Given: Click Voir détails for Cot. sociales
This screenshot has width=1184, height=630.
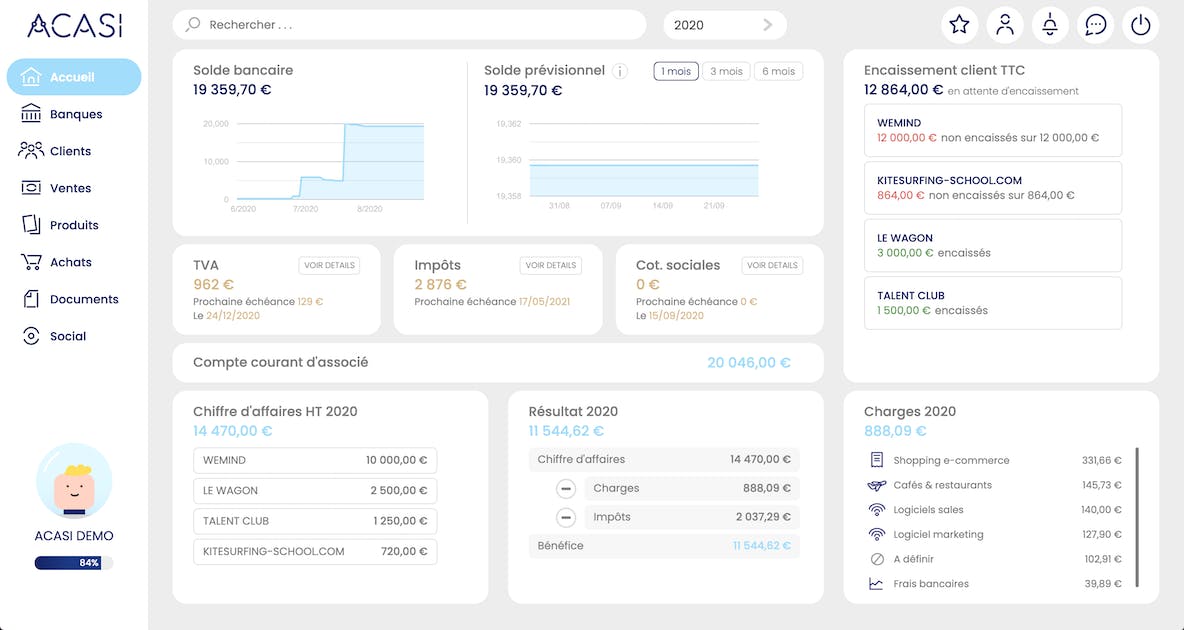Looking at the screenshot, I should click(772, 265).
